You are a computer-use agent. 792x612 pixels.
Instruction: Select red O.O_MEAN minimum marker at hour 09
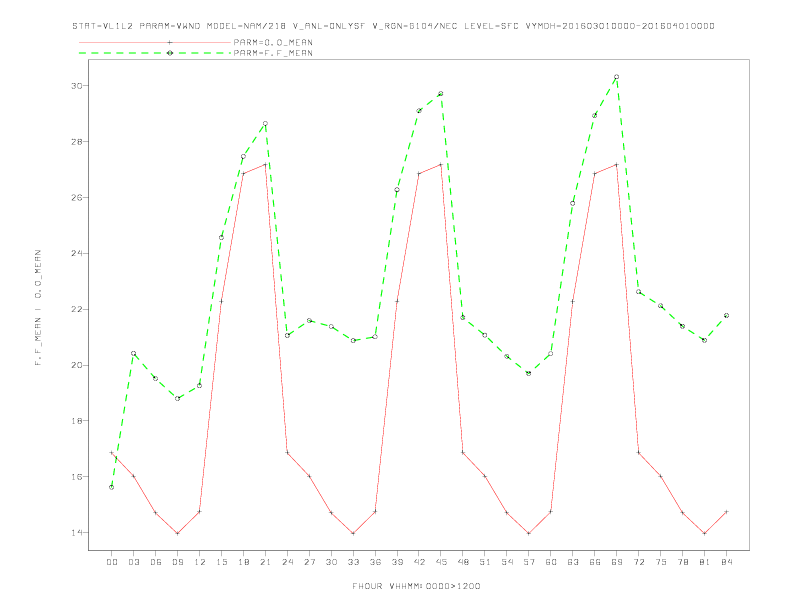coord(177,533)
